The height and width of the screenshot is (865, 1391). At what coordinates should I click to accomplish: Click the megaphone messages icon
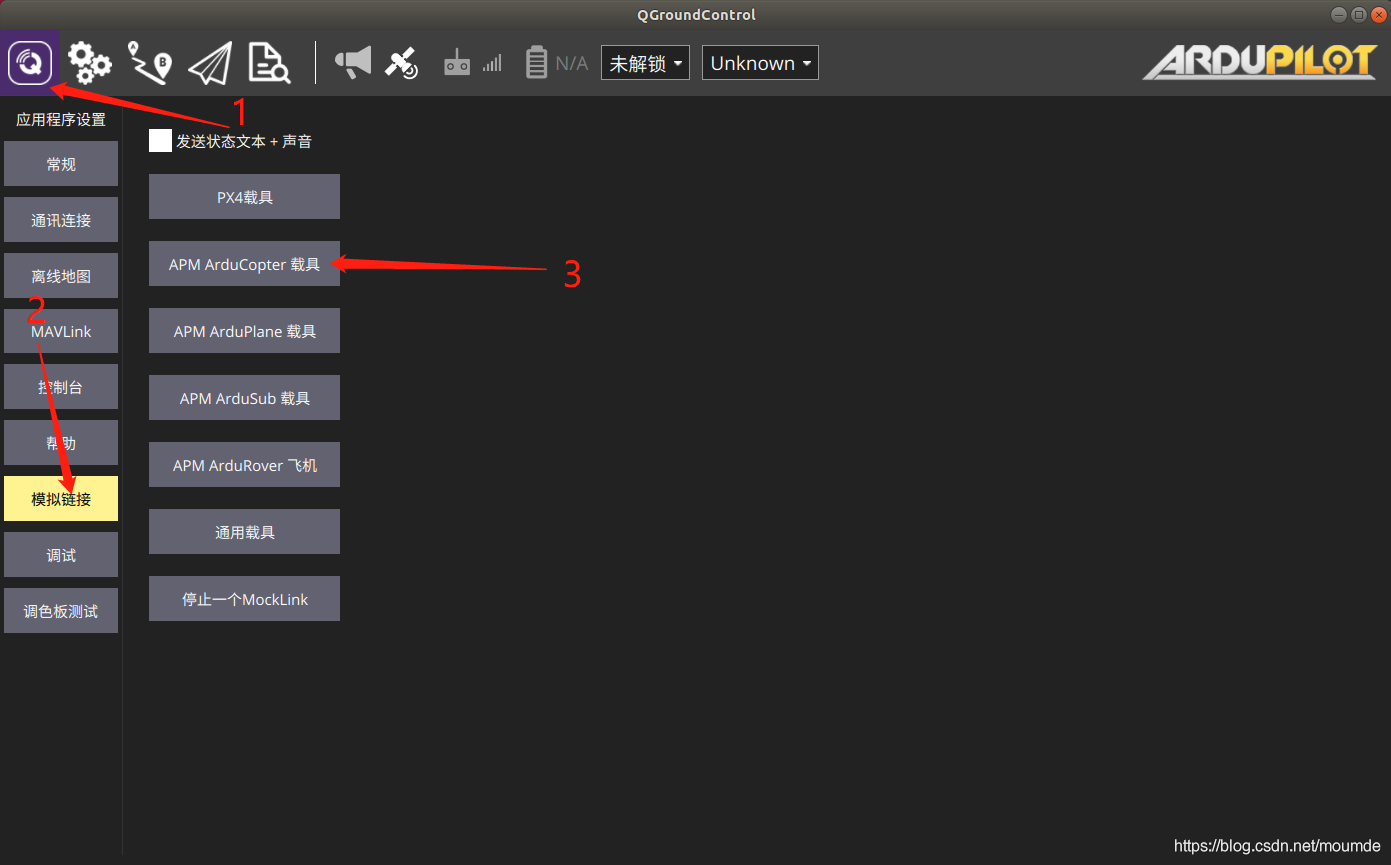click(352, 63)
